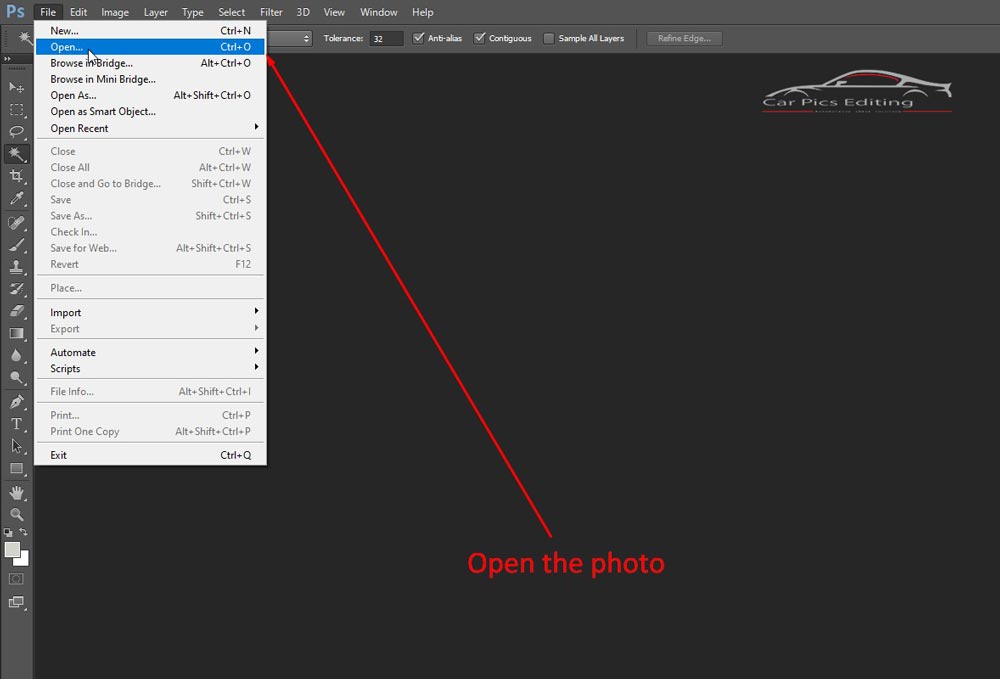Image resolution: width=1000 pixels, height=679 pixels.
Task: Choose Open... from File menu
Action: coord(150,47)
